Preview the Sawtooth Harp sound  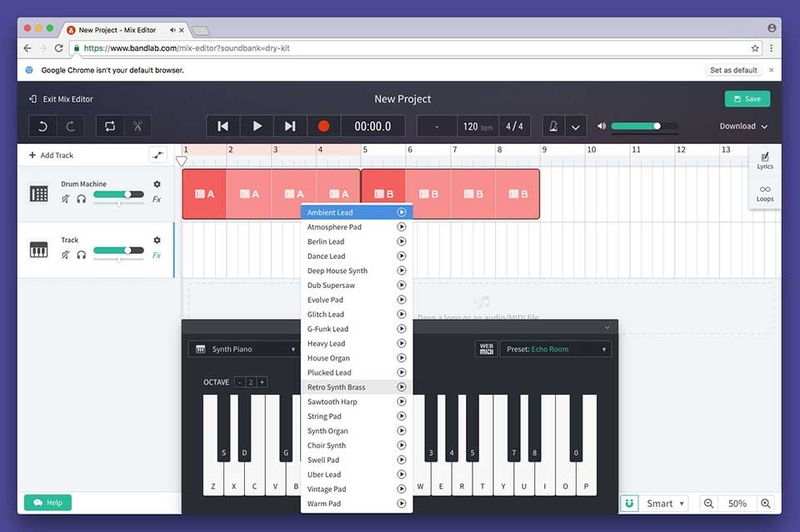tap(402, 402)
